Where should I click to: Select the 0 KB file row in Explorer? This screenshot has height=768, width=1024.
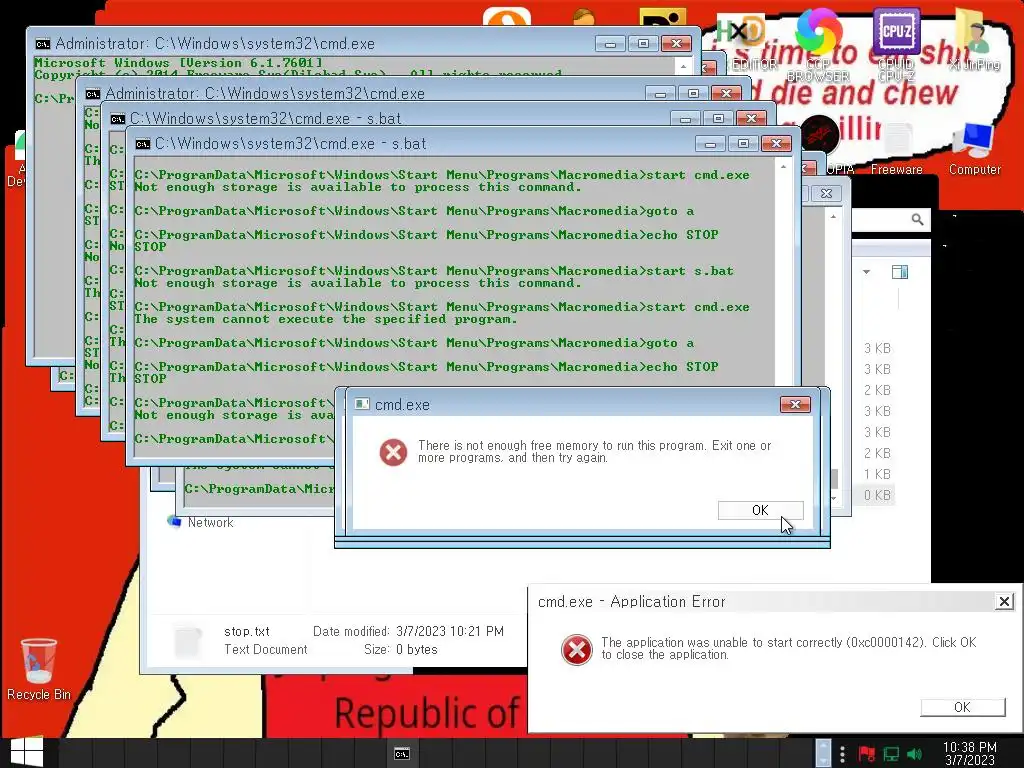click(874, 495)
